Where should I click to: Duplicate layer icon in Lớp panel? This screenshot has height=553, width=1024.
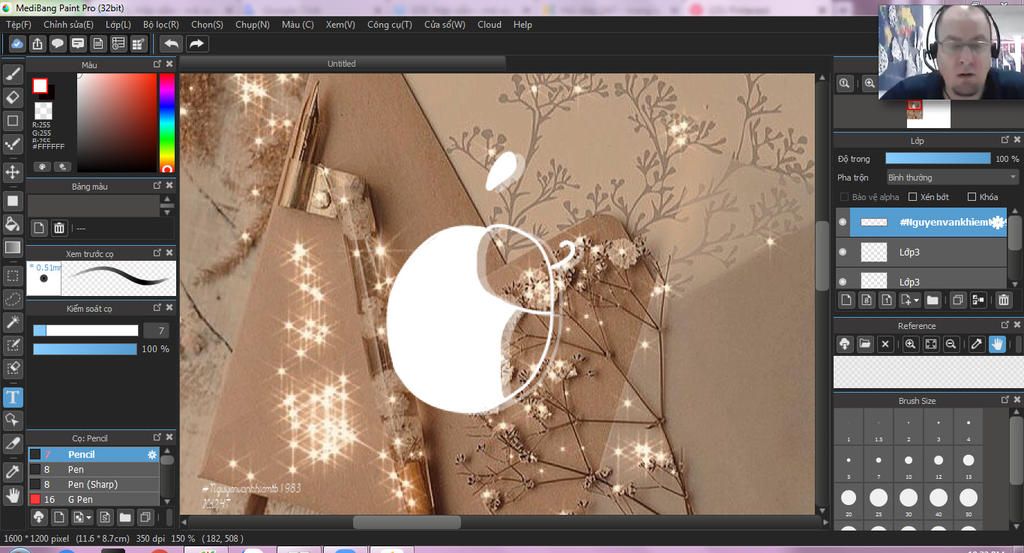957,300
